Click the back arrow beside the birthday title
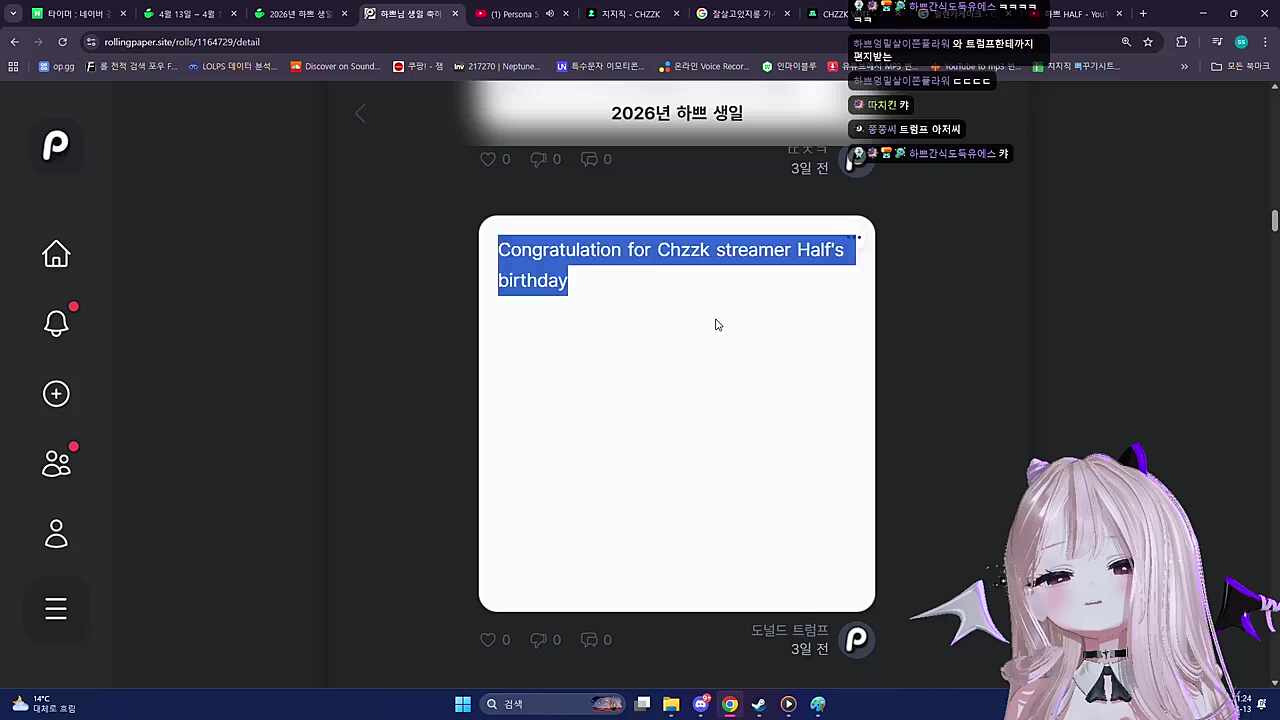Image resolution: width=1280 pixels, height=720 pixels. (x=360, y=113)
